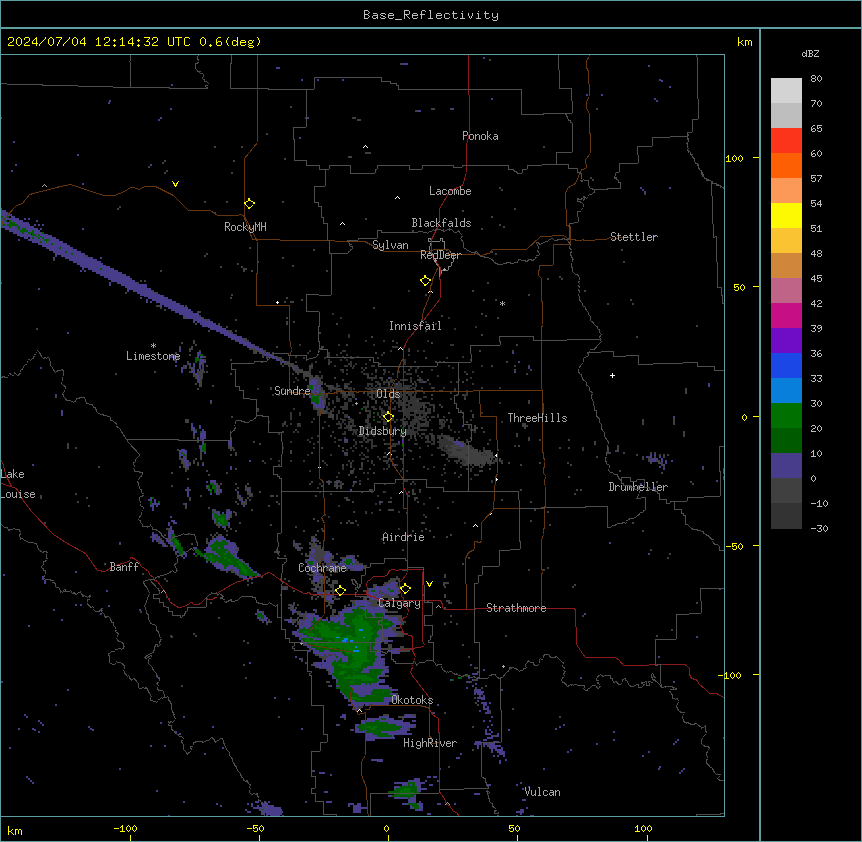Click the Lacombe city label

[450, 191]
